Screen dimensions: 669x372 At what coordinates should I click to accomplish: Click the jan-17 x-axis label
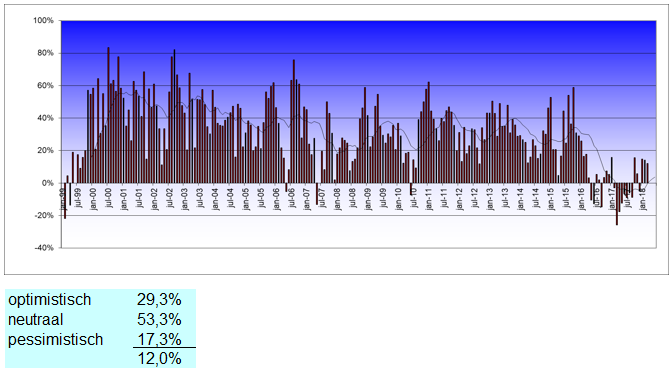click(x=611, y=198)
